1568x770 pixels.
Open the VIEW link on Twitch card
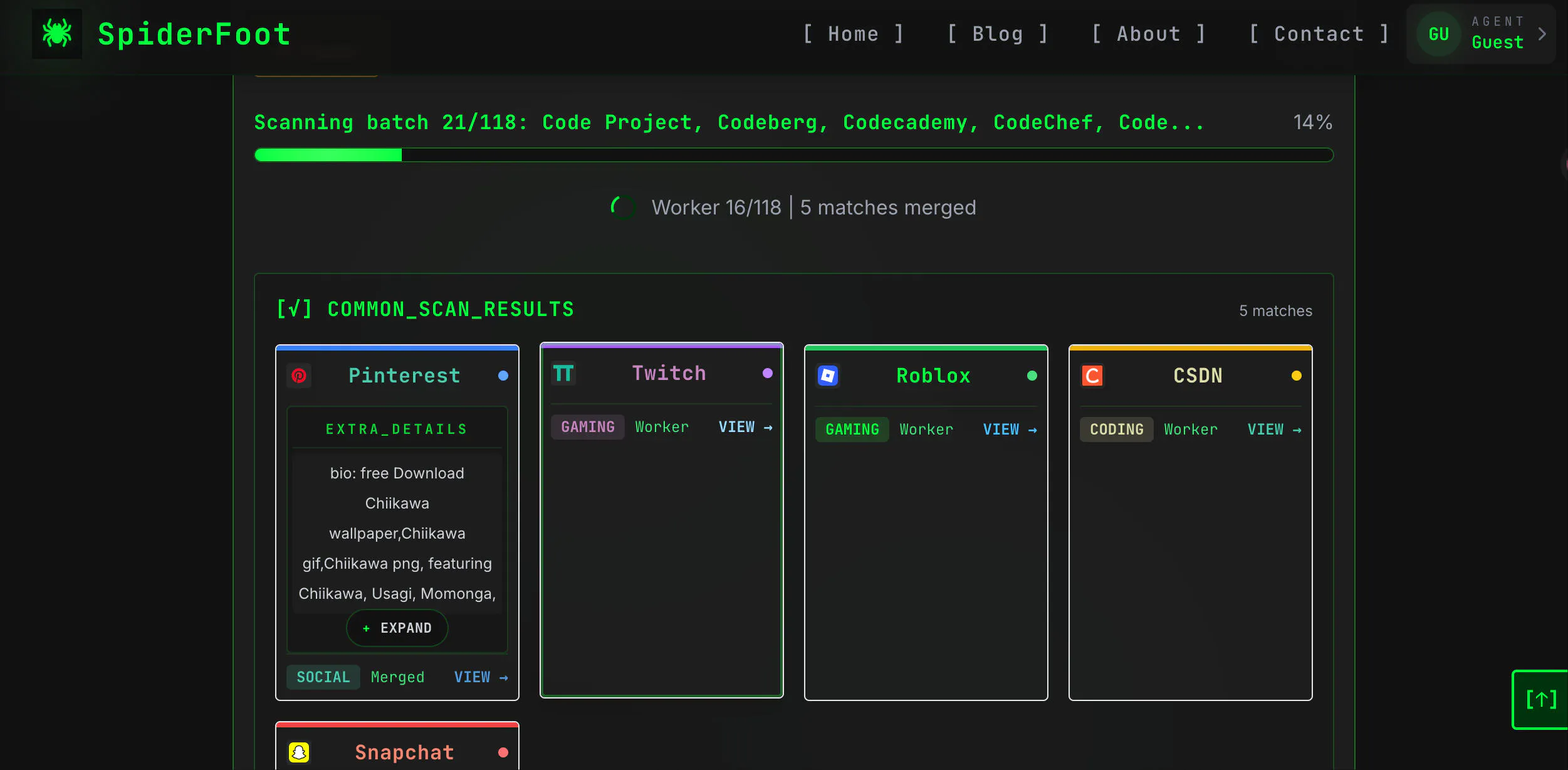(745, 427)
